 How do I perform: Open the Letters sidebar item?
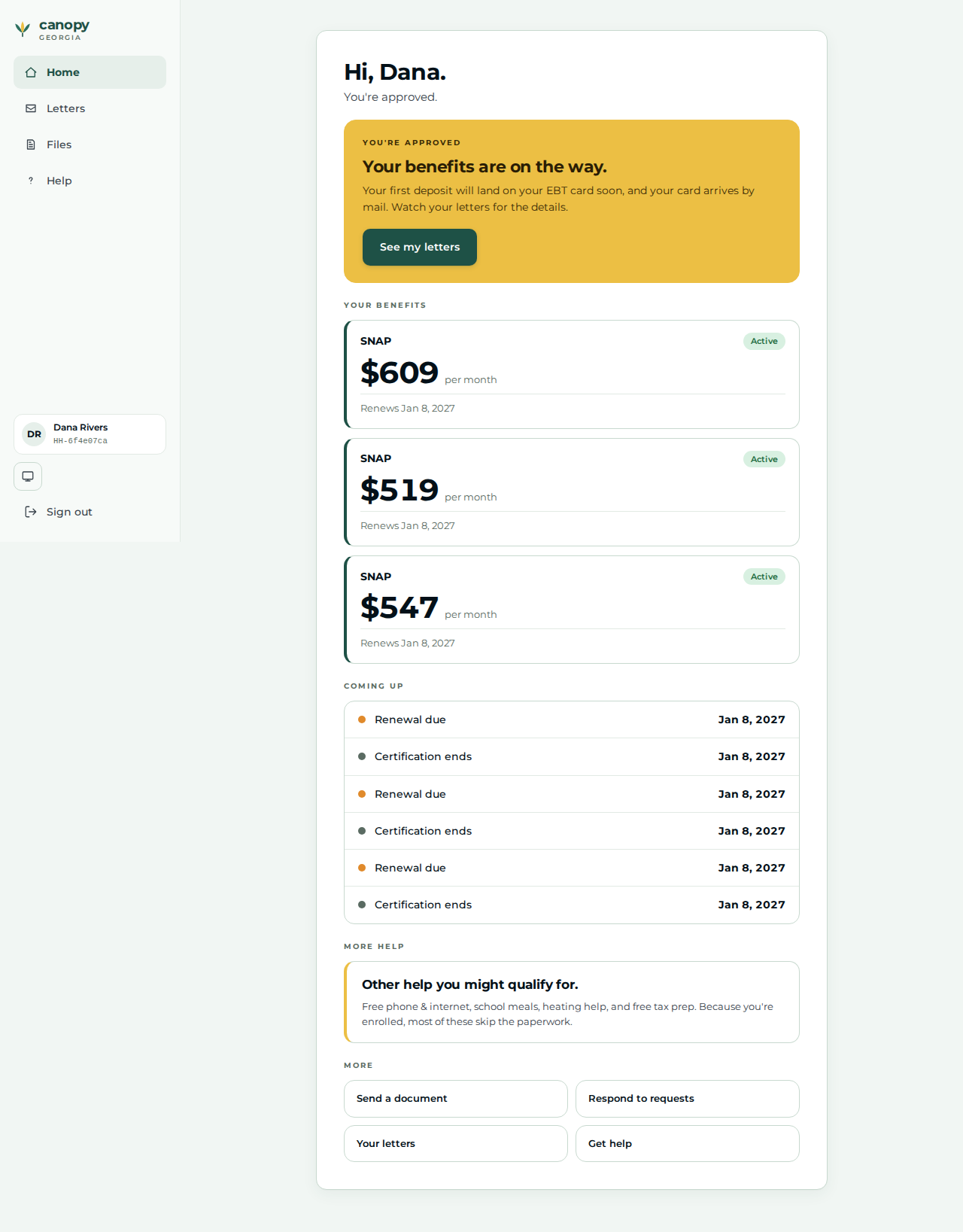pyautogui.click(x=90, y=108)
